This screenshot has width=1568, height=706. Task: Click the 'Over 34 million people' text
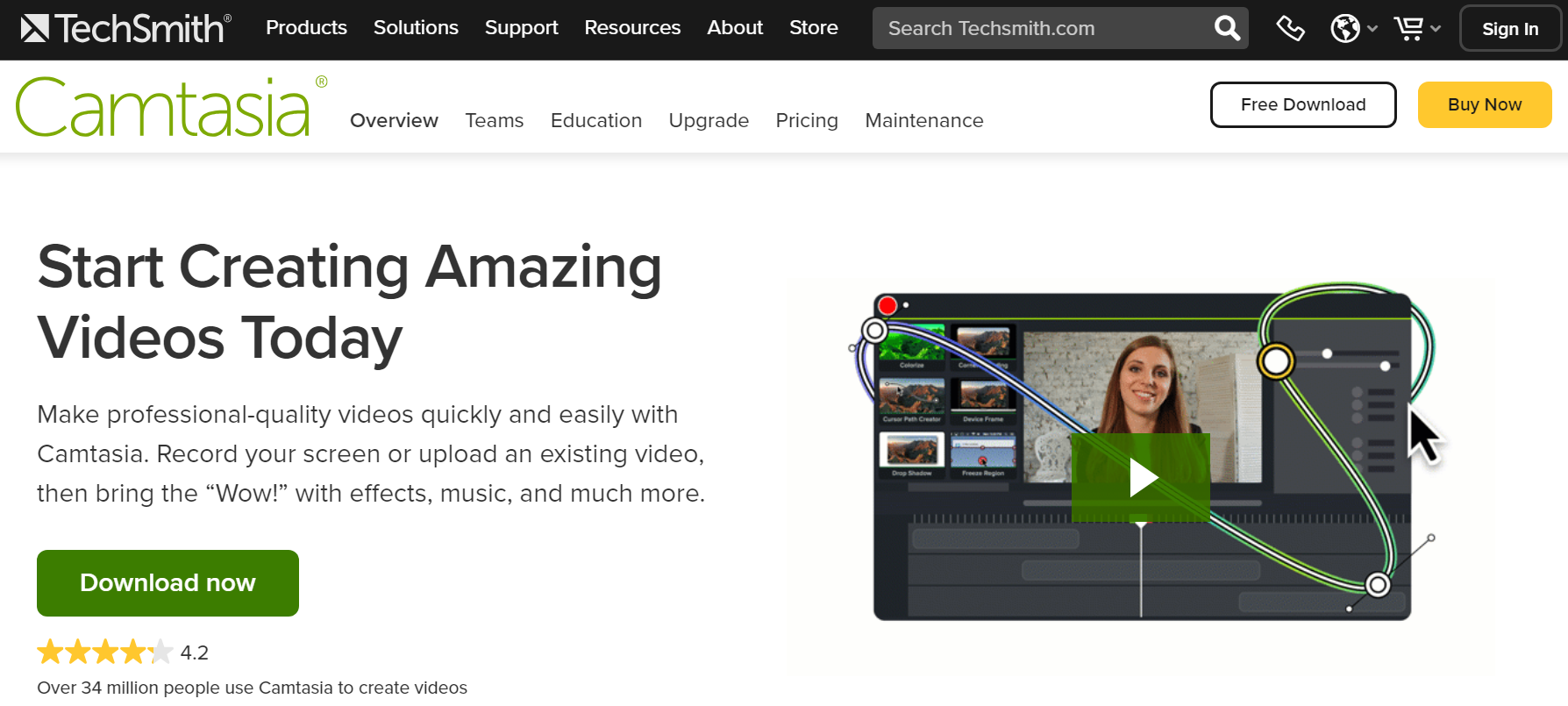pyautogui.click(x=252, y=688)
